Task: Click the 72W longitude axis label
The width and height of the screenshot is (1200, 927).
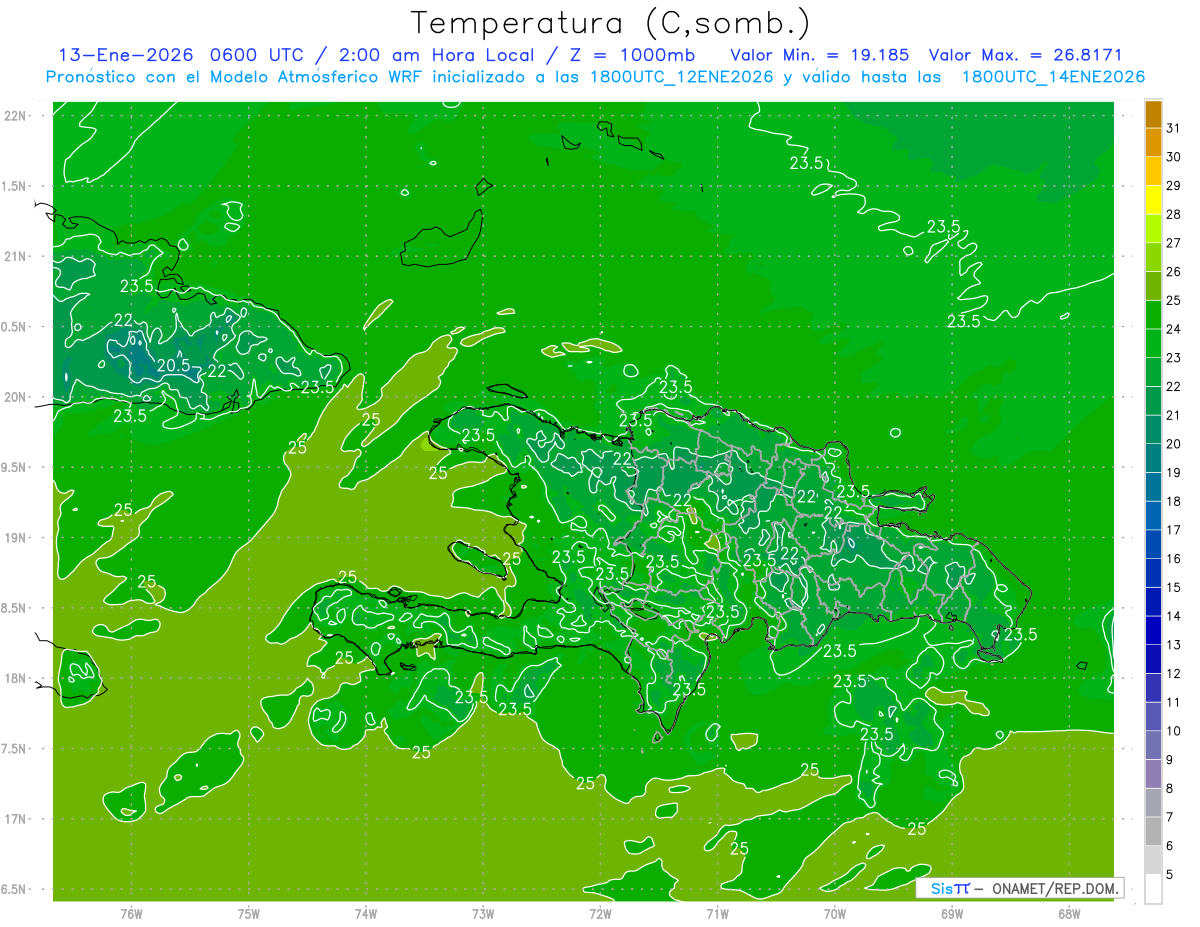Action: [600, 913]
